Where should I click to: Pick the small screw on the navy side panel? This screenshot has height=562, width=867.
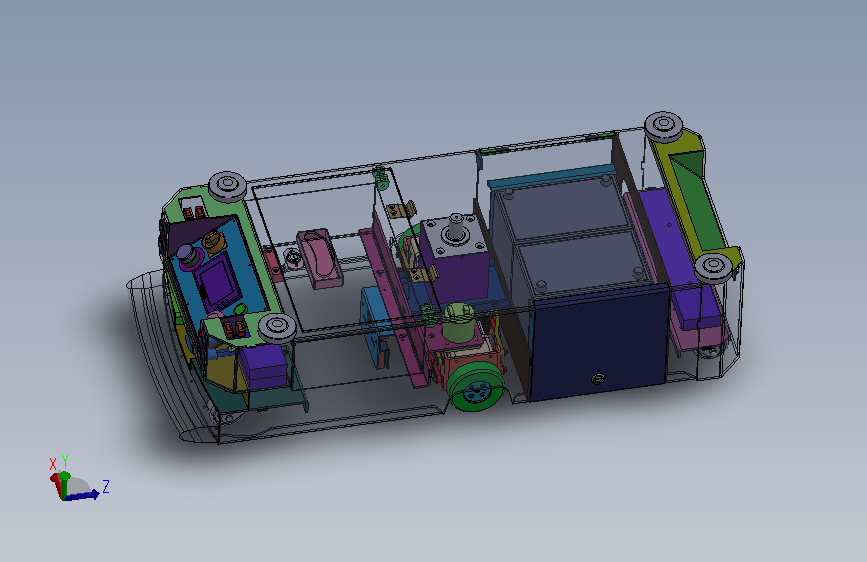598,379
